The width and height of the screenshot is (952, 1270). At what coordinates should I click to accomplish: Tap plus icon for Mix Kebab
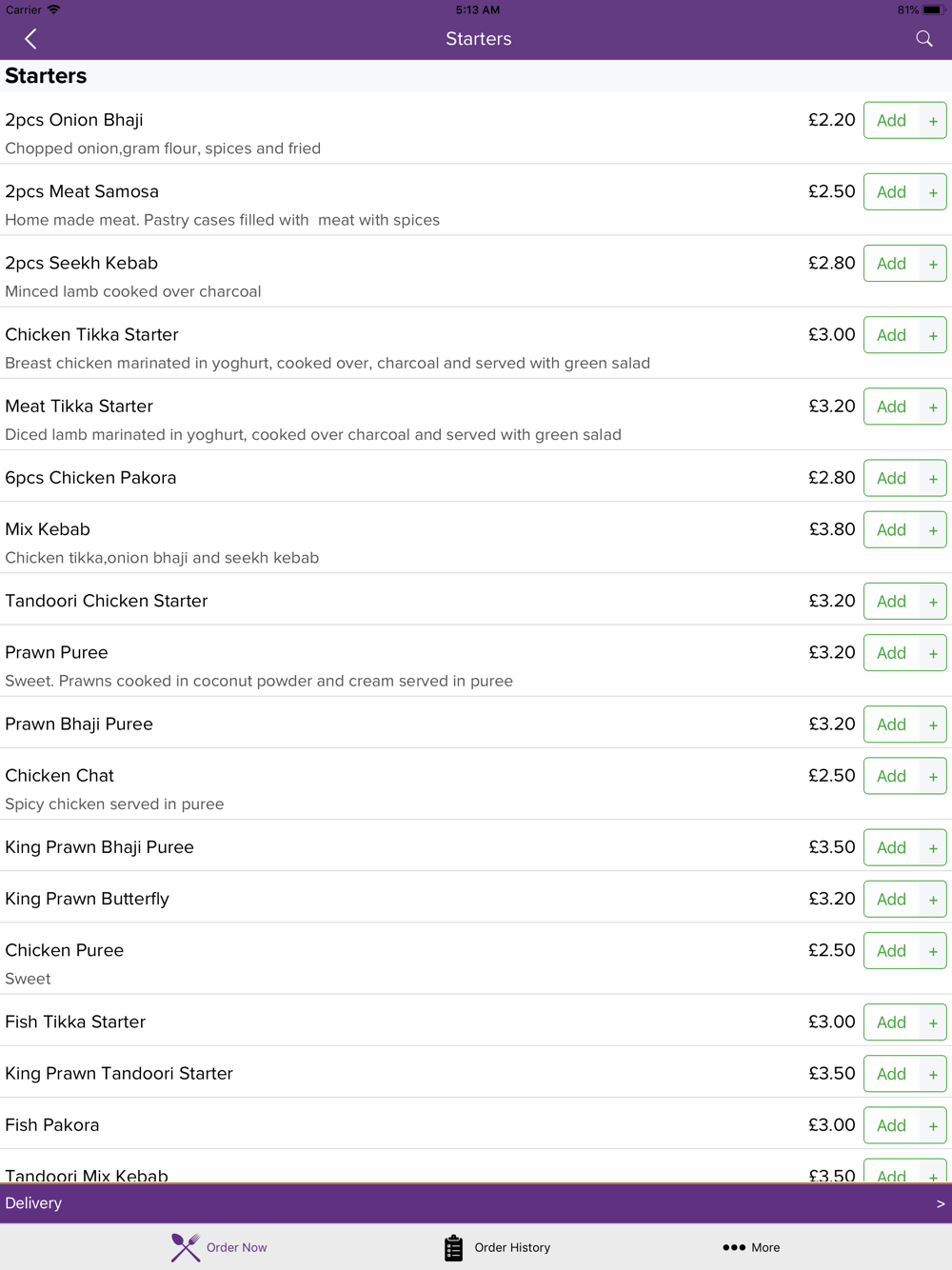click(x=933, y=530)
